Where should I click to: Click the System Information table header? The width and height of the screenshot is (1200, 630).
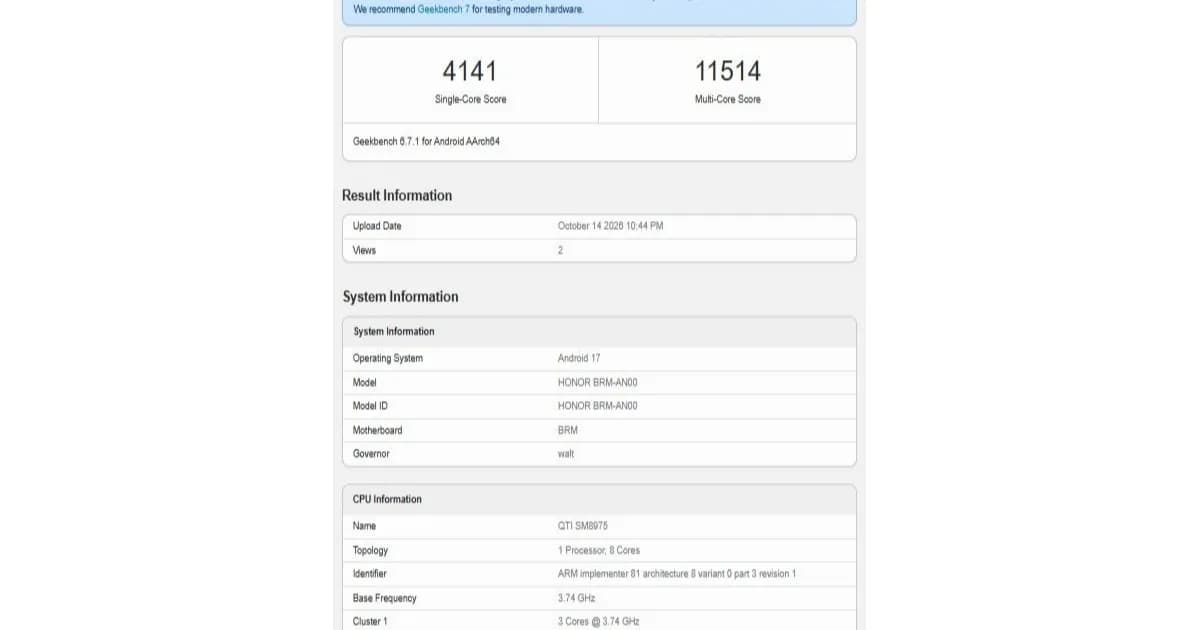394,331
